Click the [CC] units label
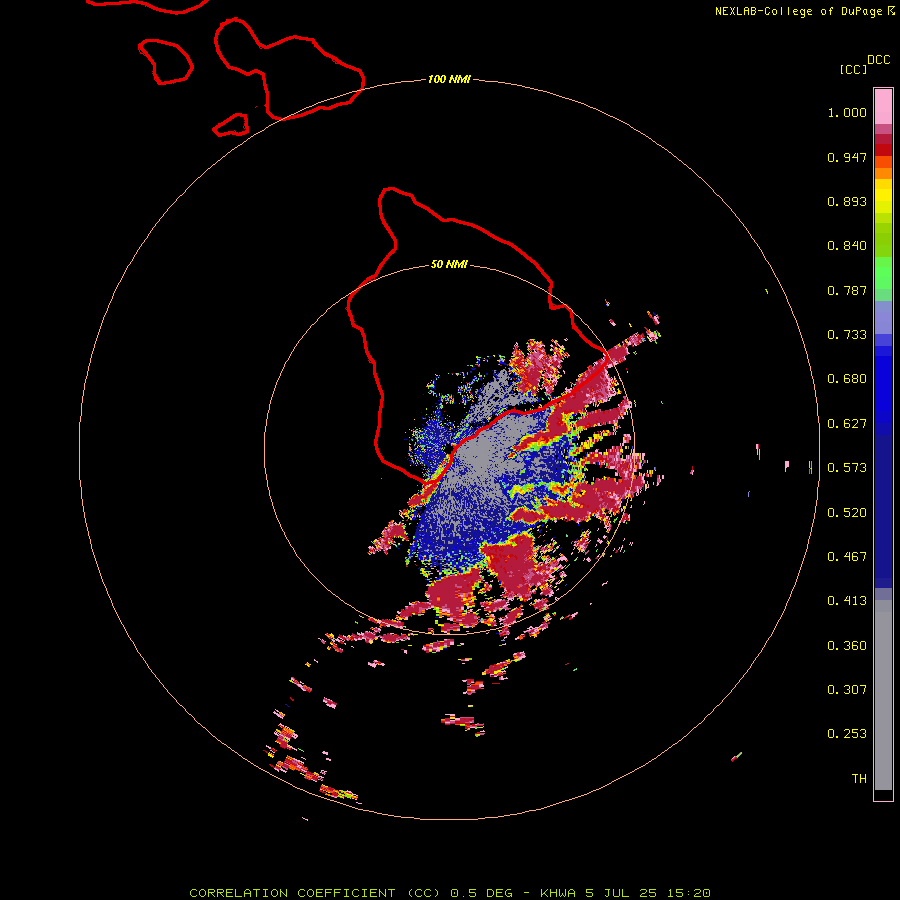Screen dimensions: 900x900 point(853,69)
